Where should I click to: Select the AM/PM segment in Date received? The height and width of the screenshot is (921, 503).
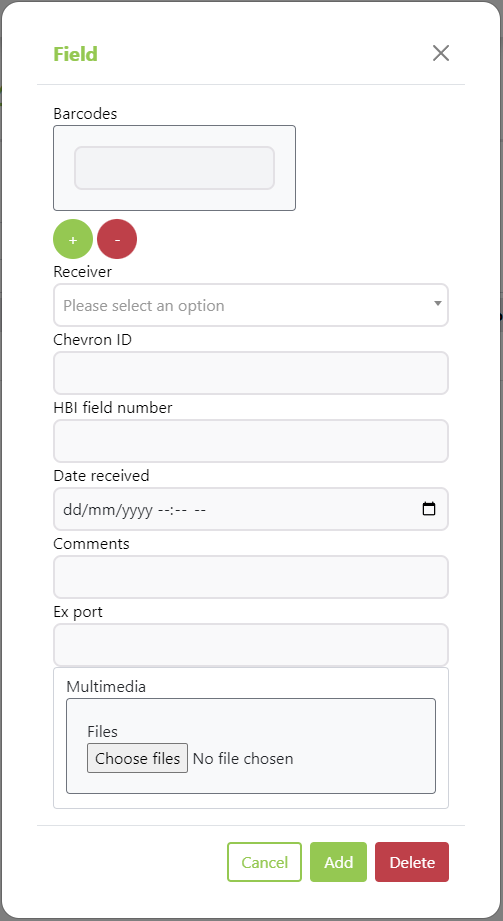(x=200, y=509)
